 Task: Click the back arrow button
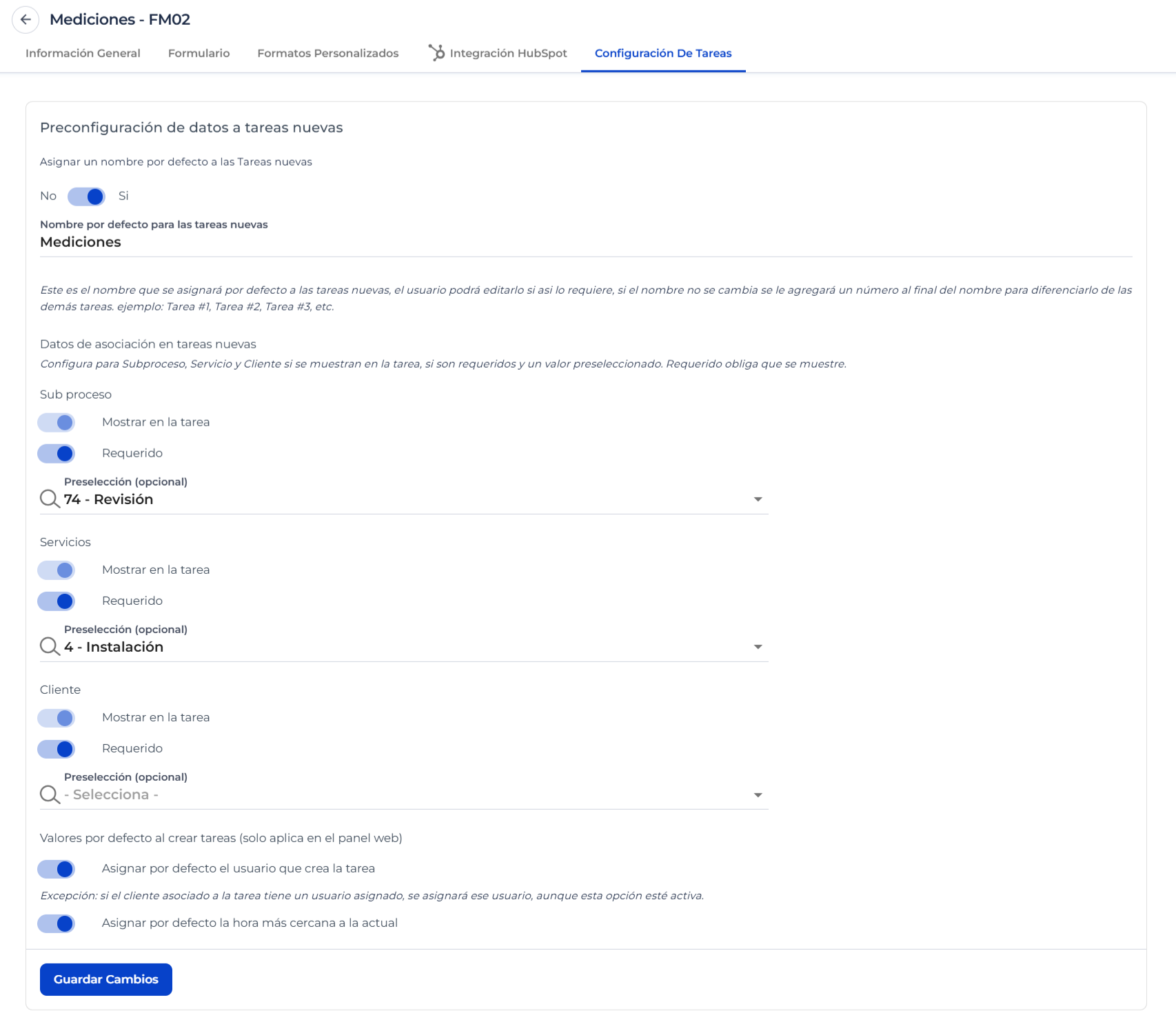26,19
